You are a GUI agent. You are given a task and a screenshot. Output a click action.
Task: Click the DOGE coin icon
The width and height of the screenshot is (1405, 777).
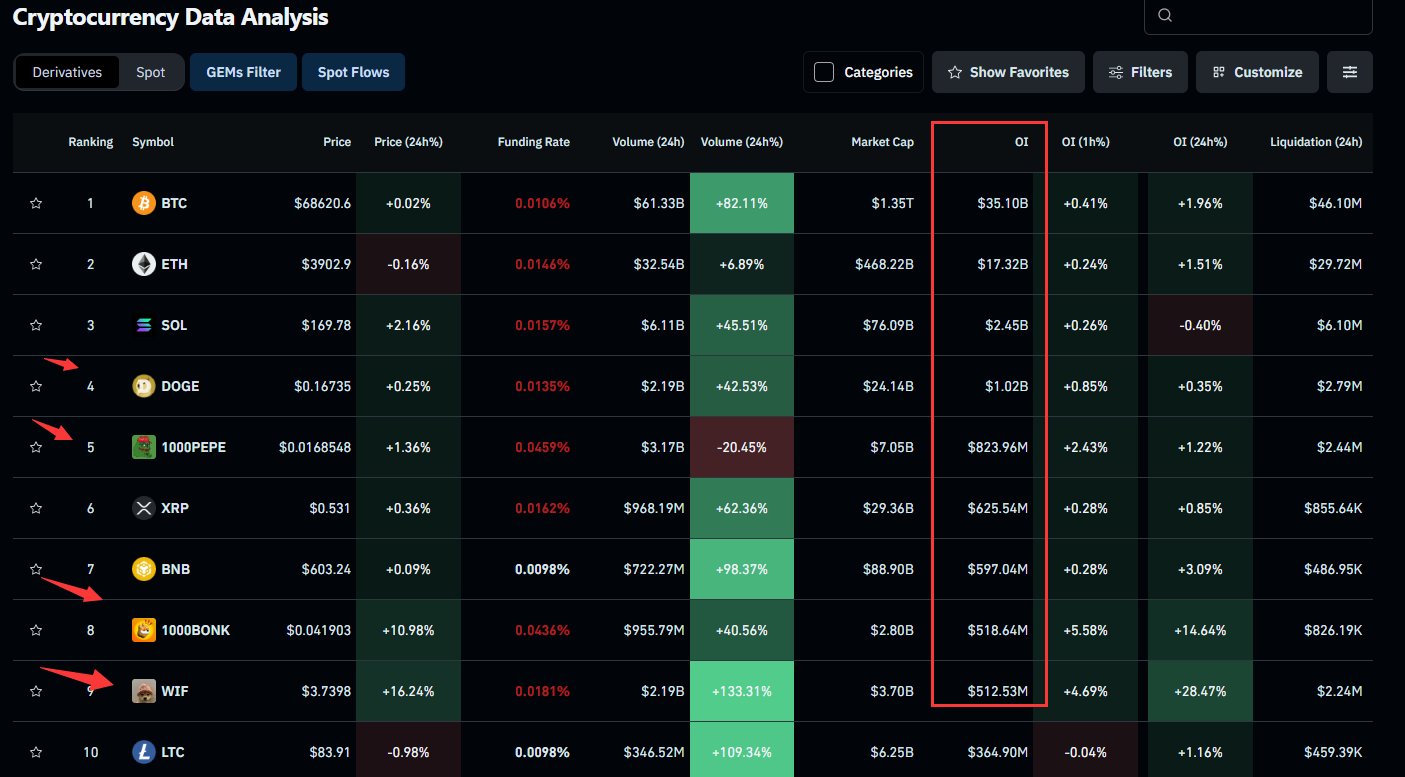pyautogui.click(x=143, y=385)
